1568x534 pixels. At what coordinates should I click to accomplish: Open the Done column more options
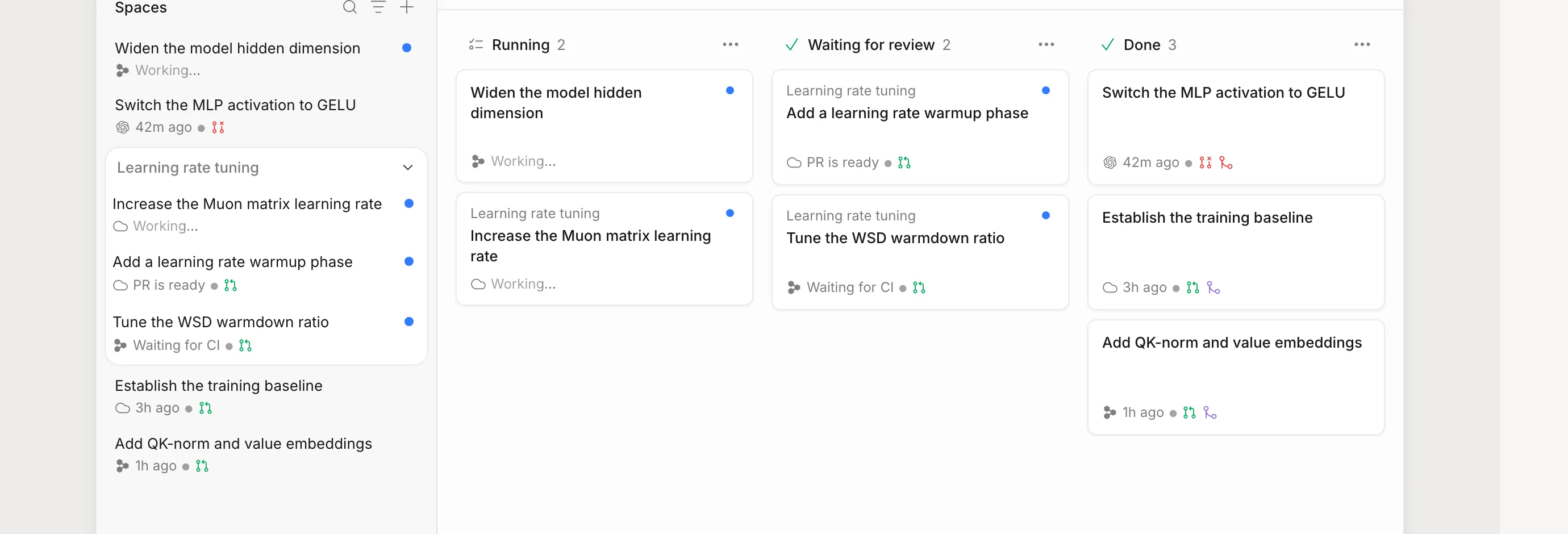pos(1362,44)
